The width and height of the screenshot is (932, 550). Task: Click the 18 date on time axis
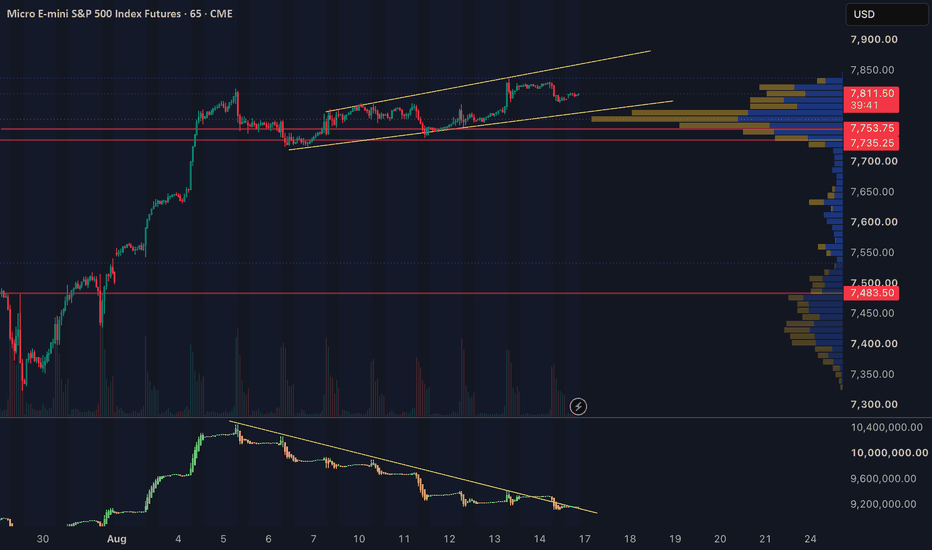[630, 539]
